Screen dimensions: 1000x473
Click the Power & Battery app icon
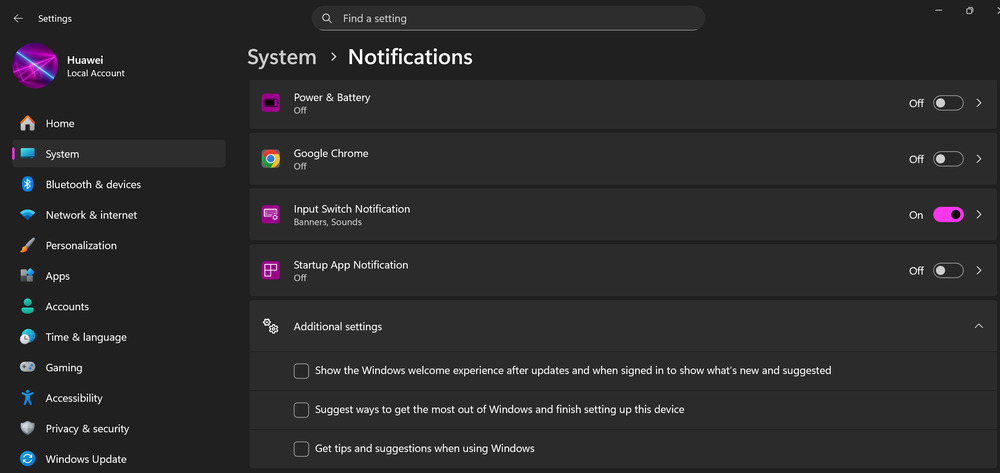[271, 103]
